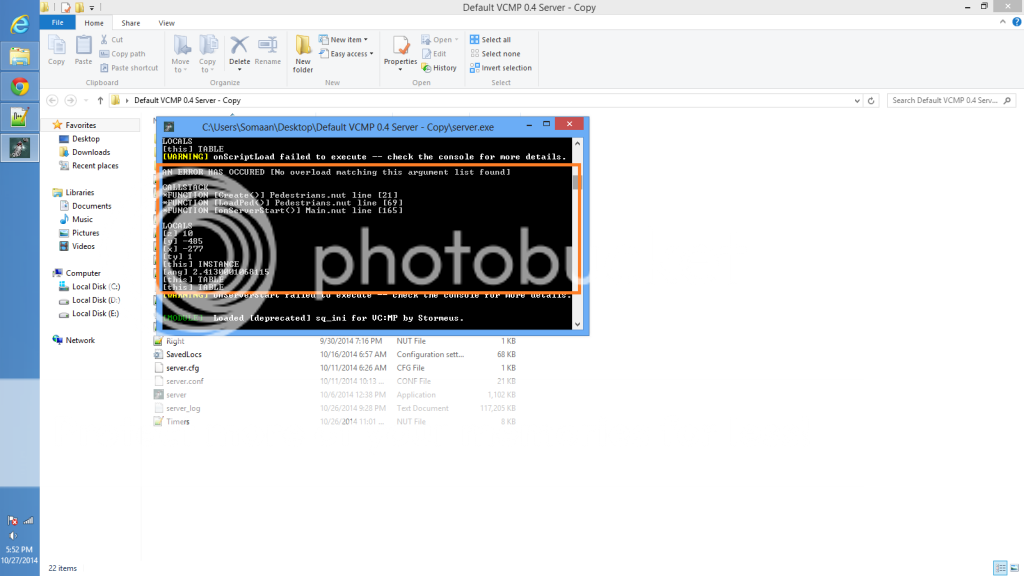This screenshot has width=1024, height=576.
Task: Click the Properties icon
Action: (400, 52)
